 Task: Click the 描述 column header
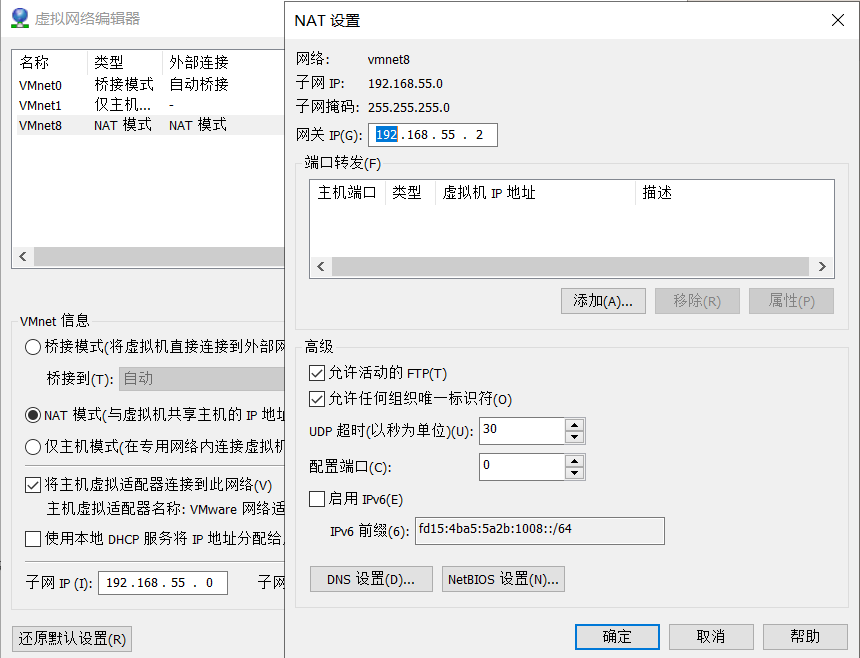(x=734, y=192)
